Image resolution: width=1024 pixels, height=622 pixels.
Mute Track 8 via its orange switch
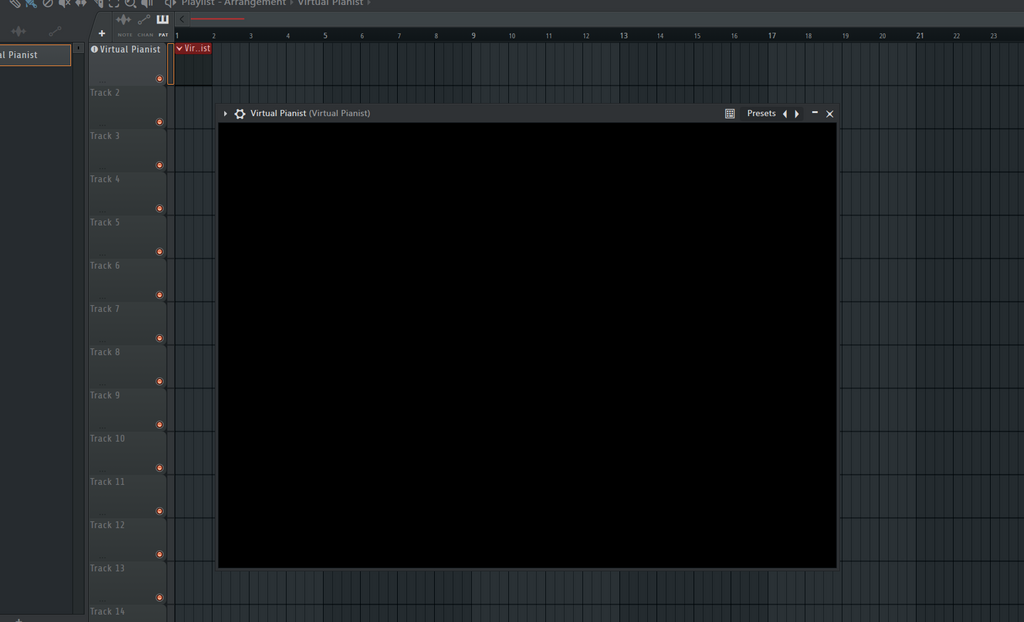tap(159, 381)
